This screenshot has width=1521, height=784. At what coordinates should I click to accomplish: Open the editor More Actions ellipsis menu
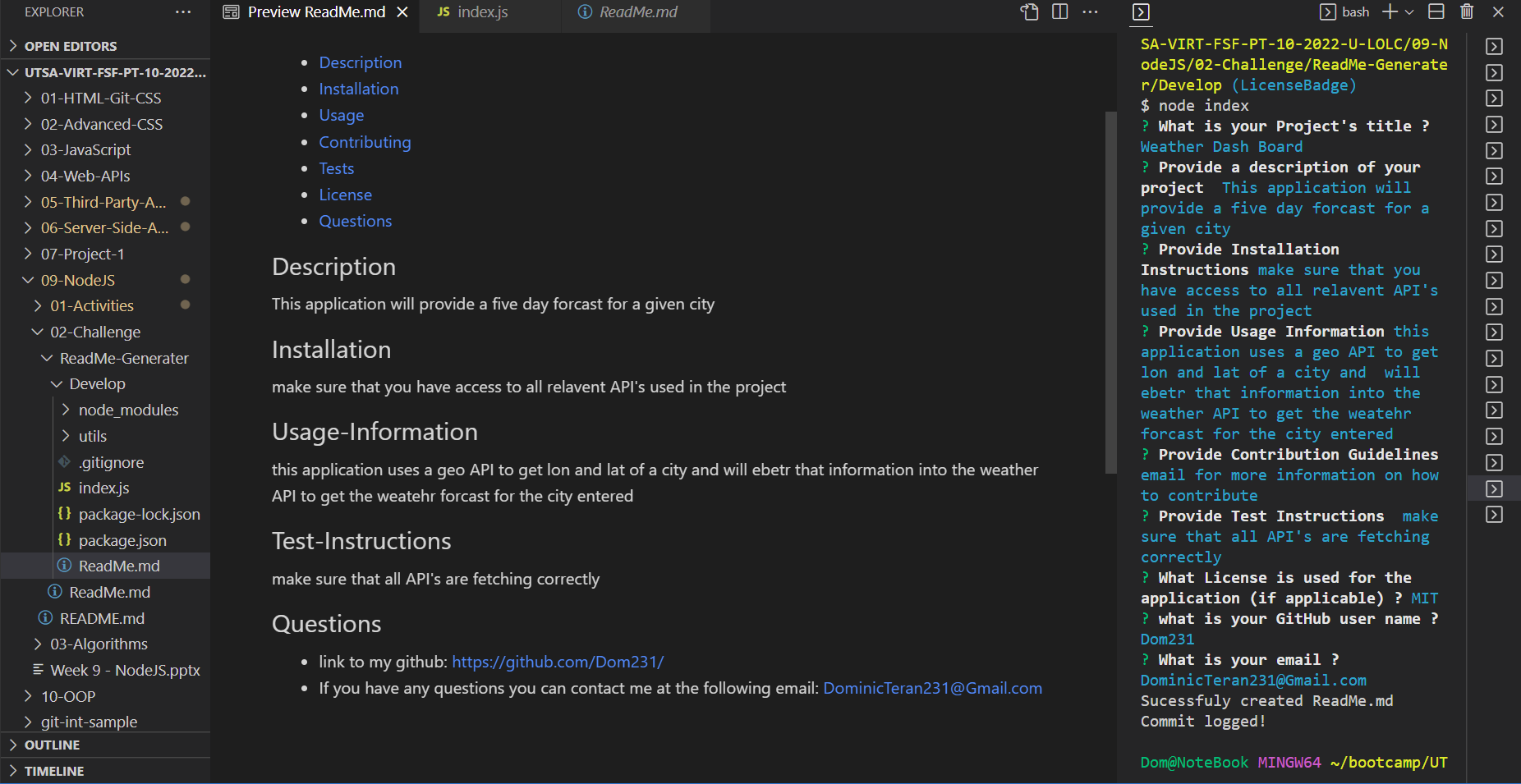tap(1090, 12)
